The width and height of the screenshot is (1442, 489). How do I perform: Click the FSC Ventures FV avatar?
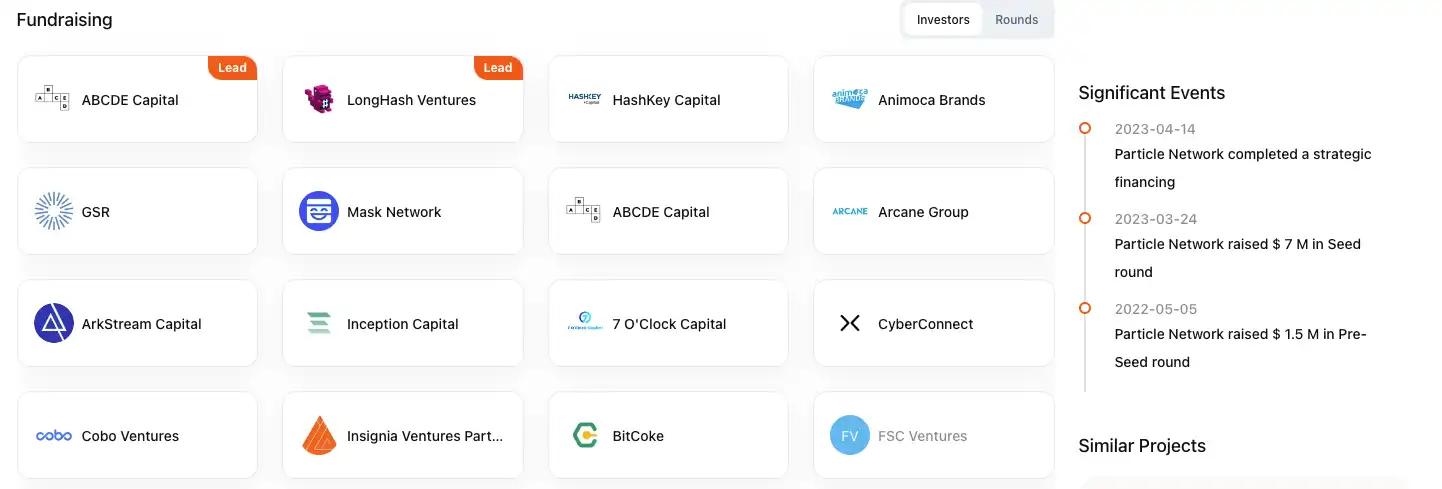850,436
